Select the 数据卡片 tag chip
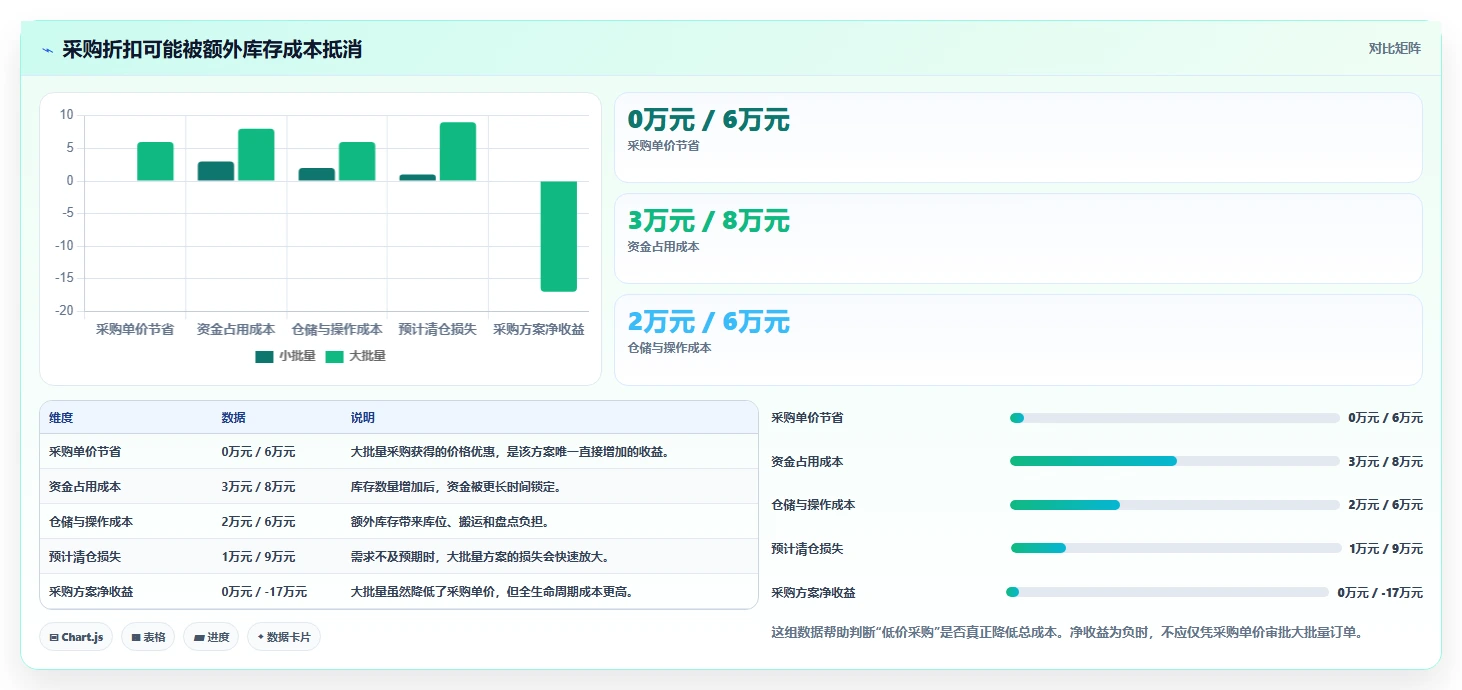1462x690 pixels. (x=284, y=637)
